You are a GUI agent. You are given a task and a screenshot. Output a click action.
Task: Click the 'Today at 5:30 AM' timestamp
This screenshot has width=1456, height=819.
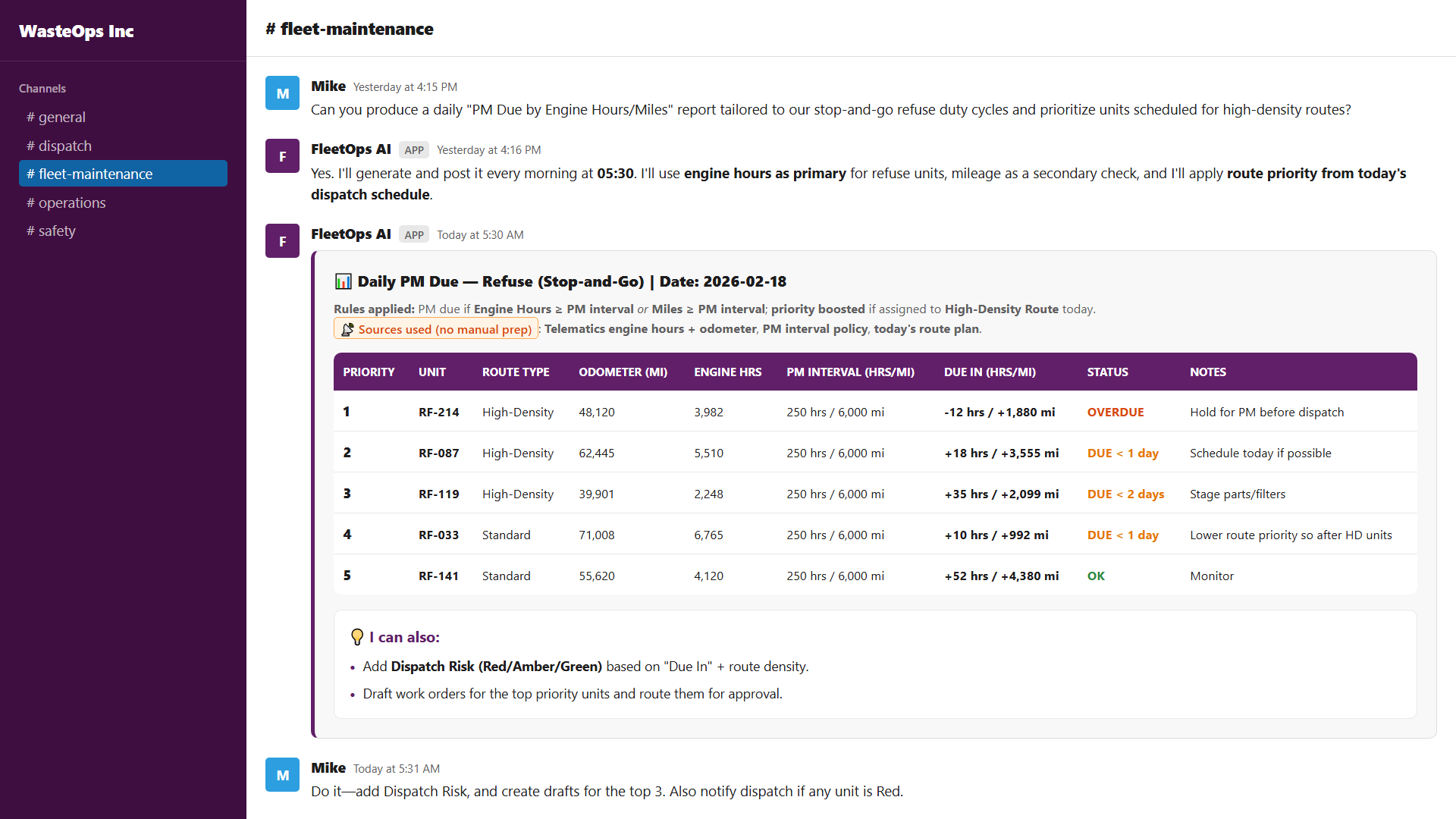point(480,235)
